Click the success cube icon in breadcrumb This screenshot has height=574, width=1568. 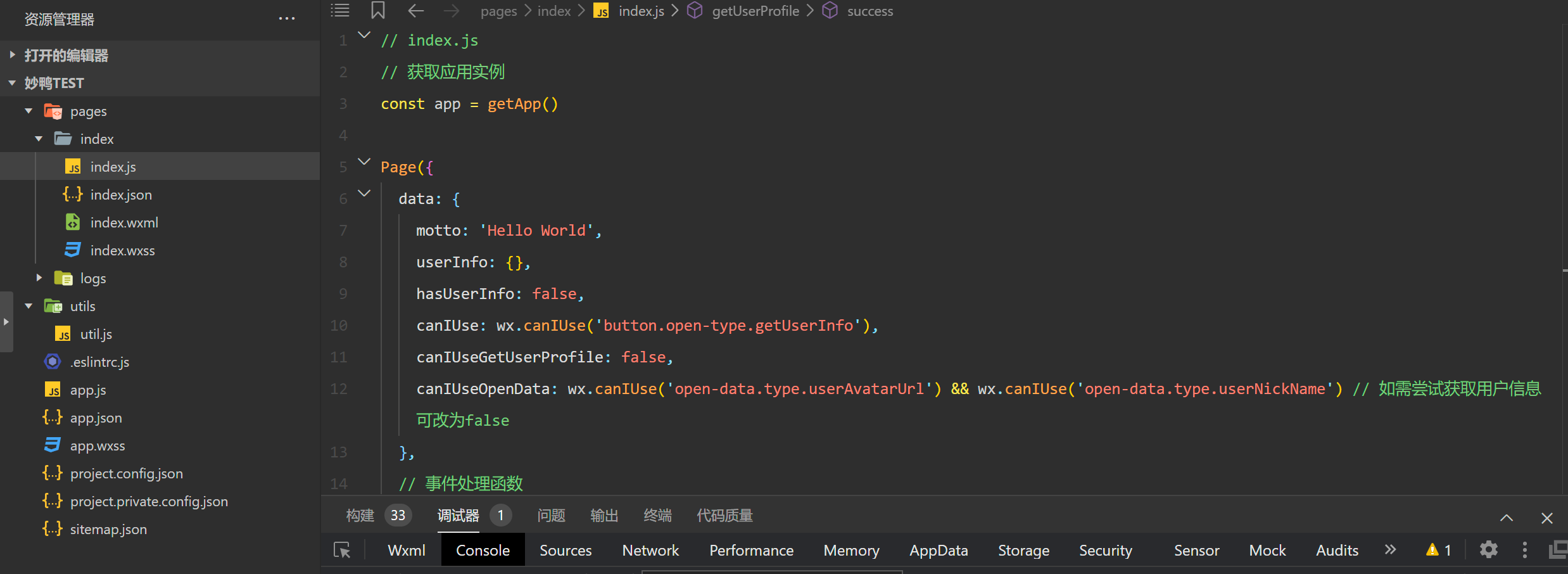[x=830, y=11]
